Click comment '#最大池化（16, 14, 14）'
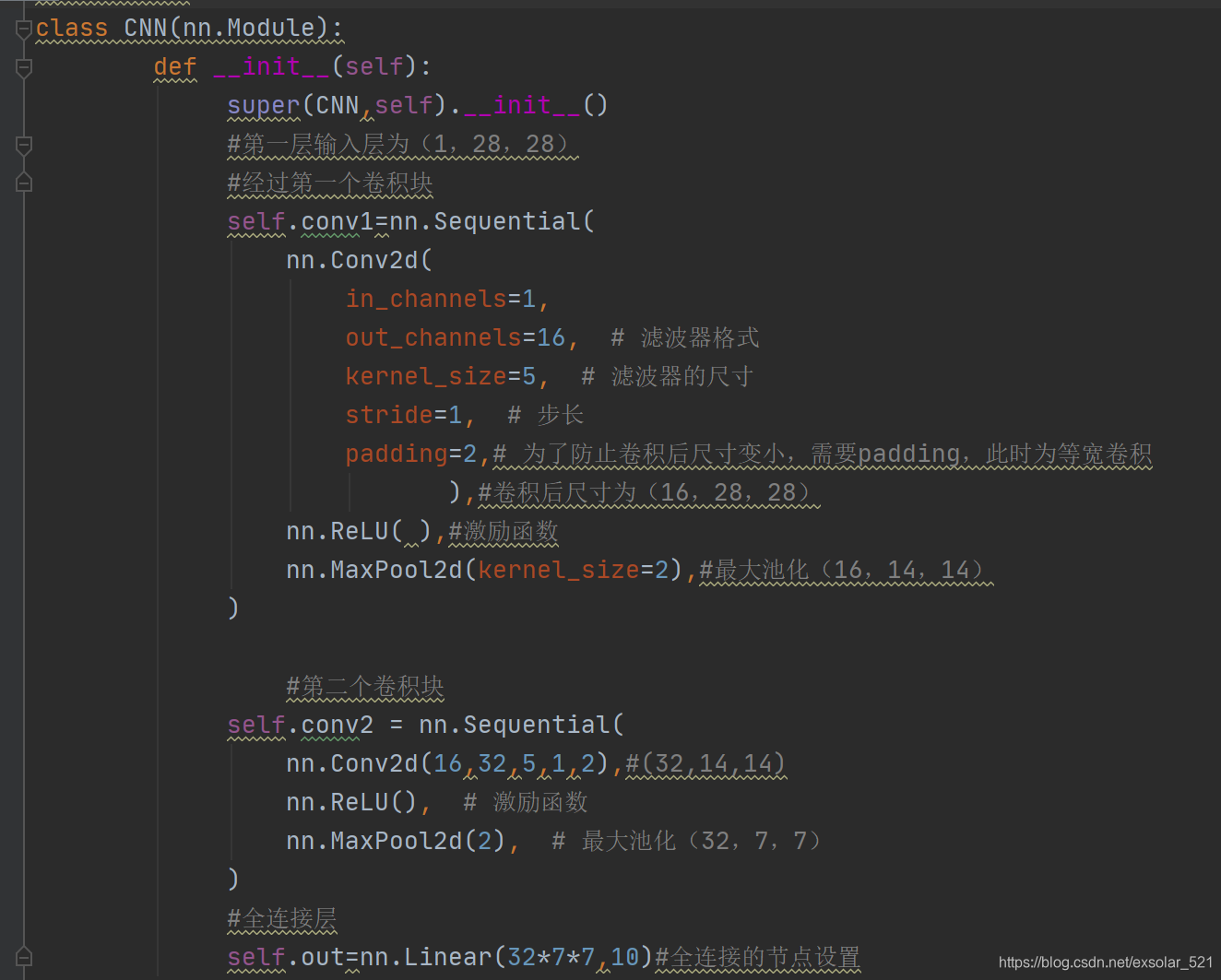Viewport: 1221px width, 980px height. [847, 571]
